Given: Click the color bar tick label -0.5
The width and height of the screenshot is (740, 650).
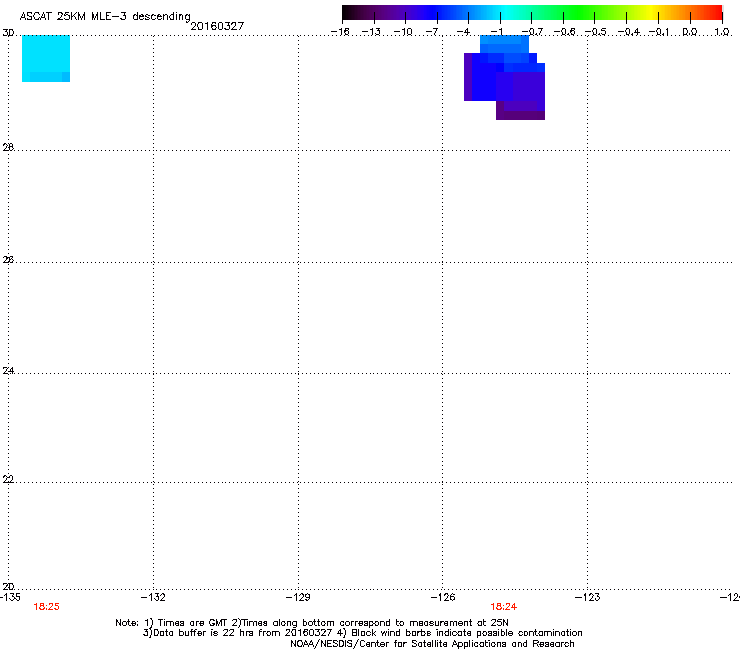Looking at the screenshot, I should (595, 32).
